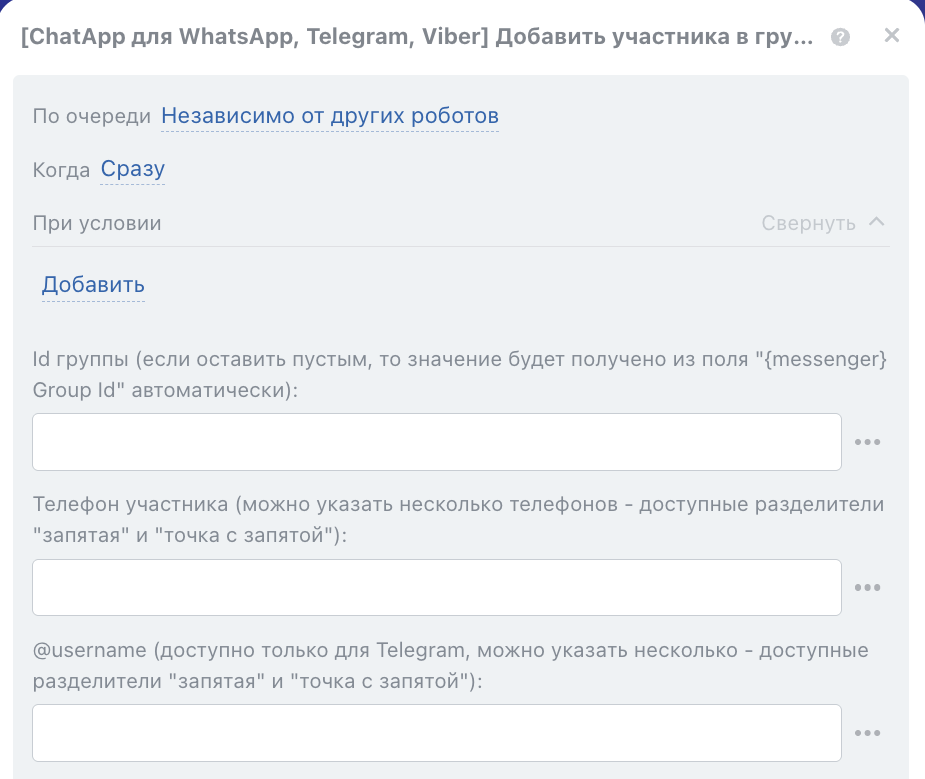The height and width of the screenshot is (779, 925).
Task: Open the 'Сразу' timing selector
Action: pos(132,170)
